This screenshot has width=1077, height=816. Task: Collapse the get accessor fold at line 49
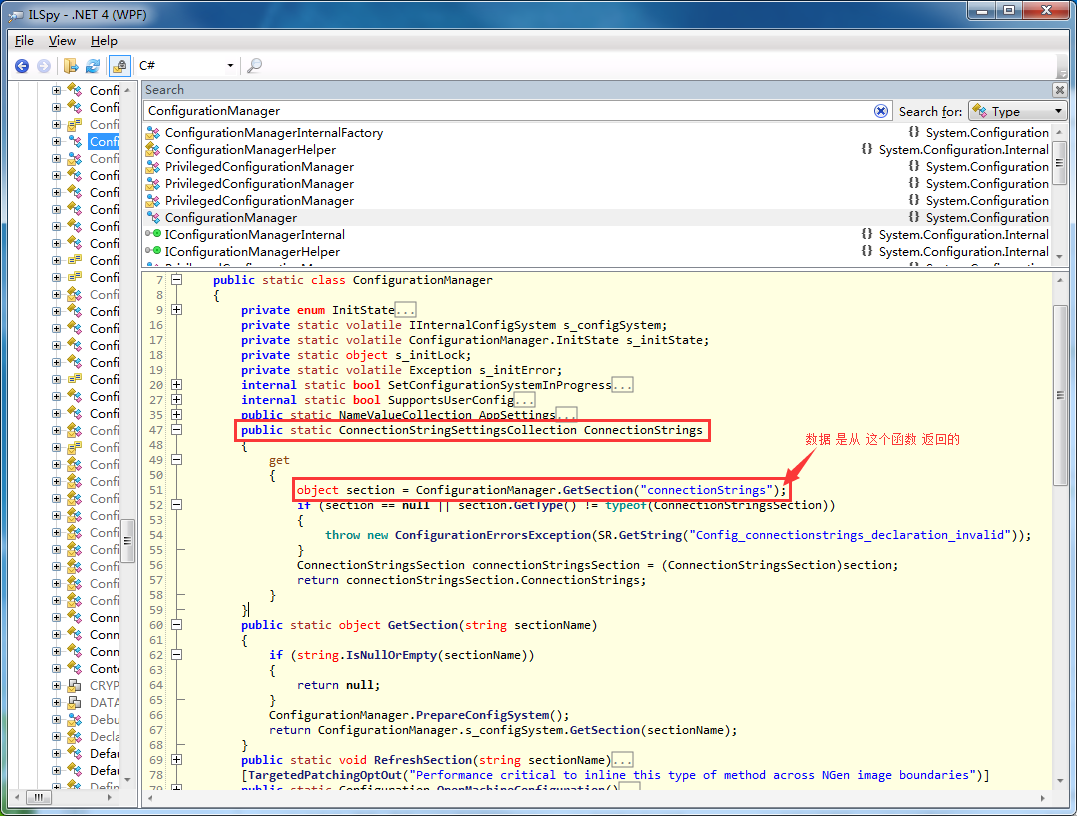(x=177, y=460)
